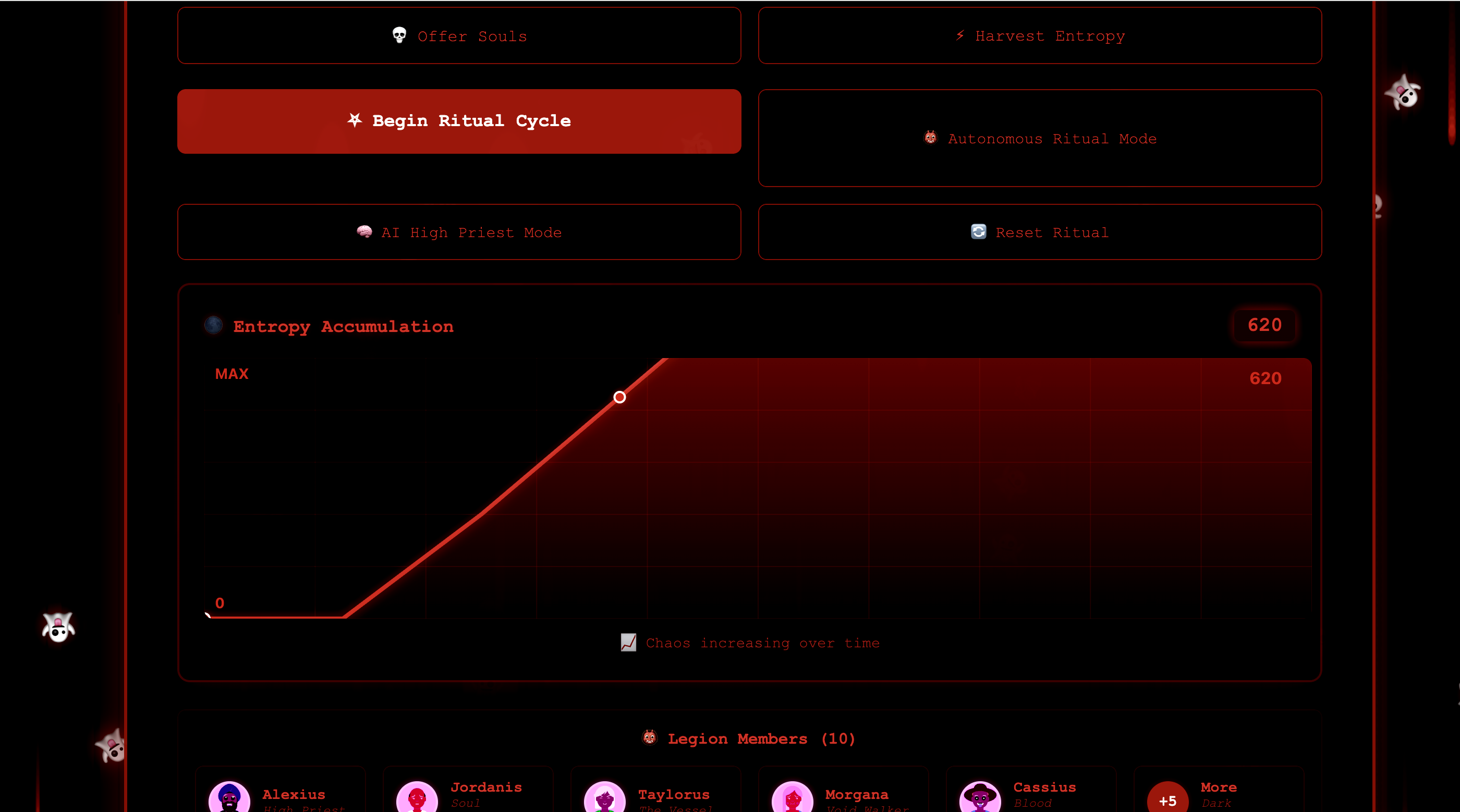Click the demon icon next to Legion Members
Image resolution: width=1460 pixels, height=812 pixels.
pos(650,738)
